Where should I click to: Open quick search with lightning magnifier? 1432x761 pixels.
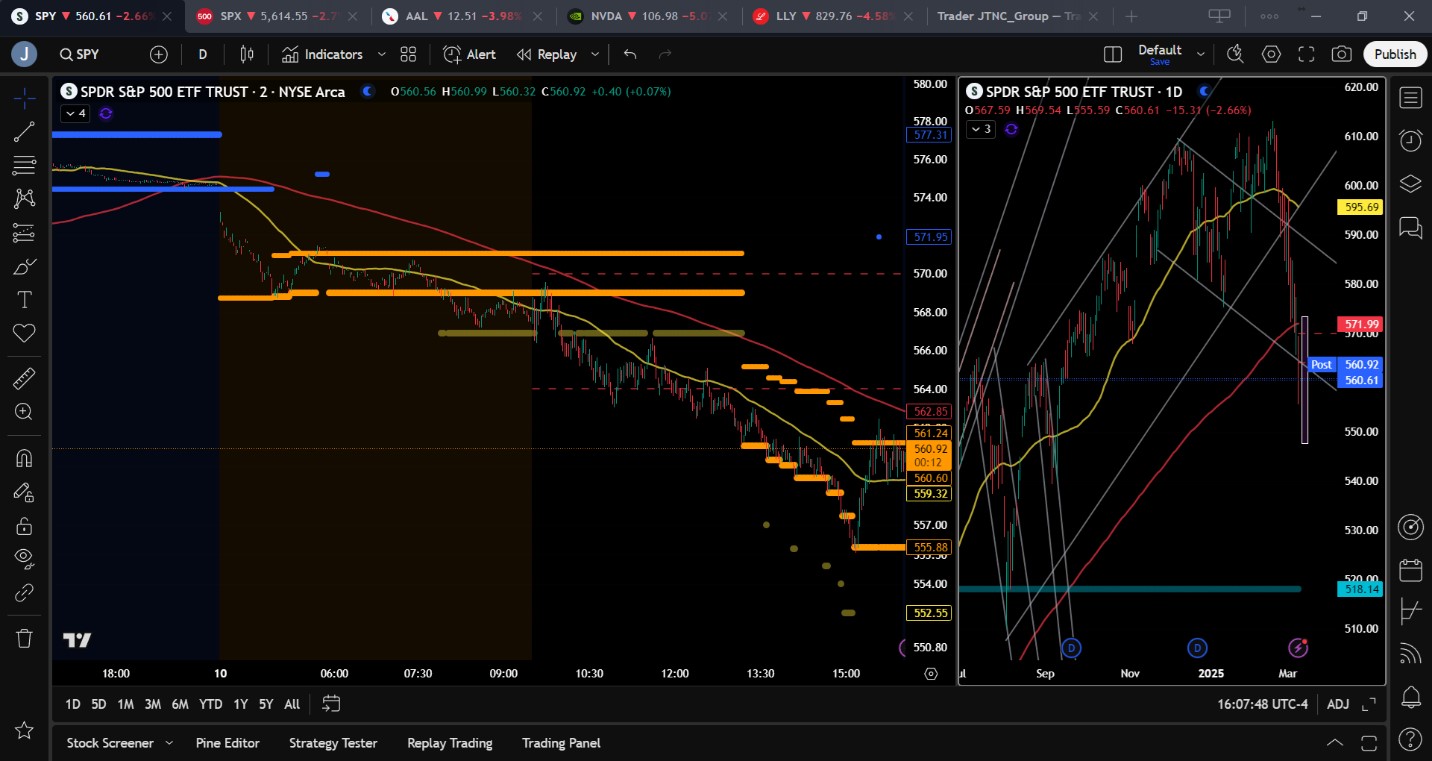coord(1236,55)
